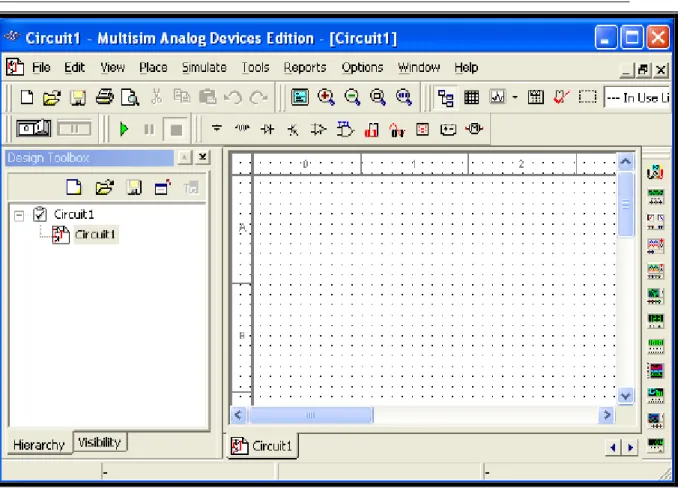This screenshot has width=678, height=488.
Task: Open the In Use List combo box
Action: [x=636, y=98]
